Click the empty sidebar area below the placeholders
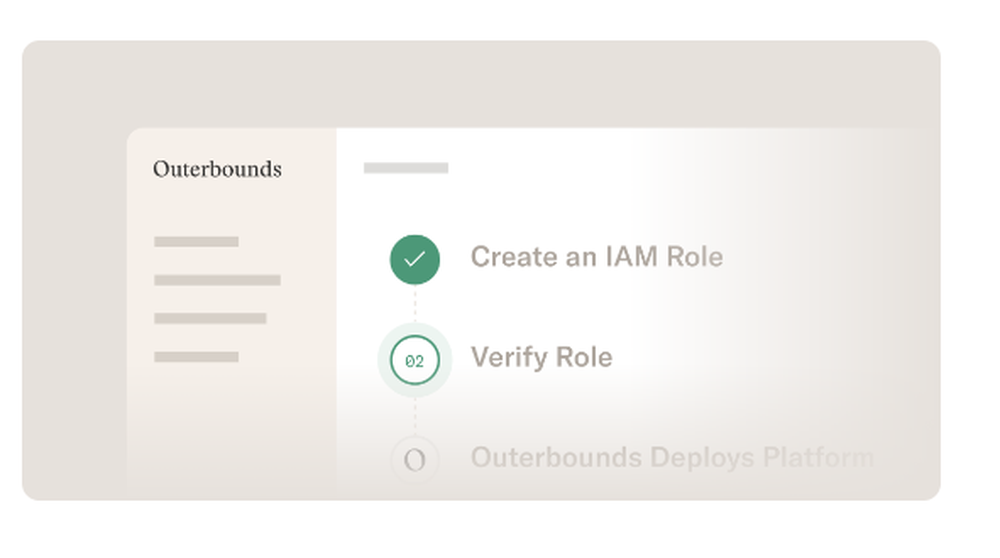The height and width of the screenshot is (558, 1000). tap(230, 430)
